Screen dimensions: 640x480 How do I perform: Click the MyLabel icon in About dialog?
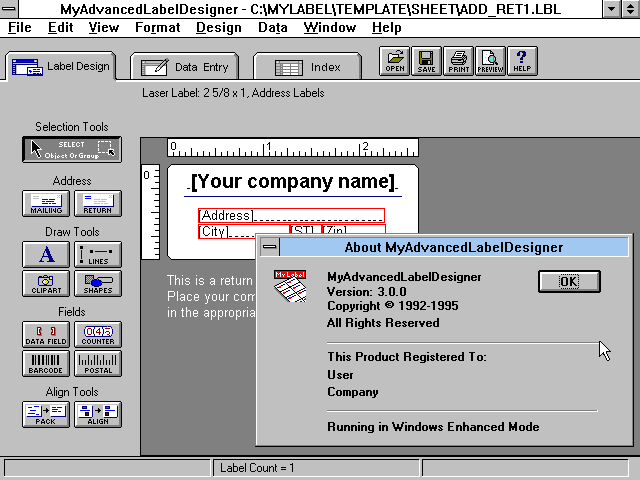[x=290, y=286]
